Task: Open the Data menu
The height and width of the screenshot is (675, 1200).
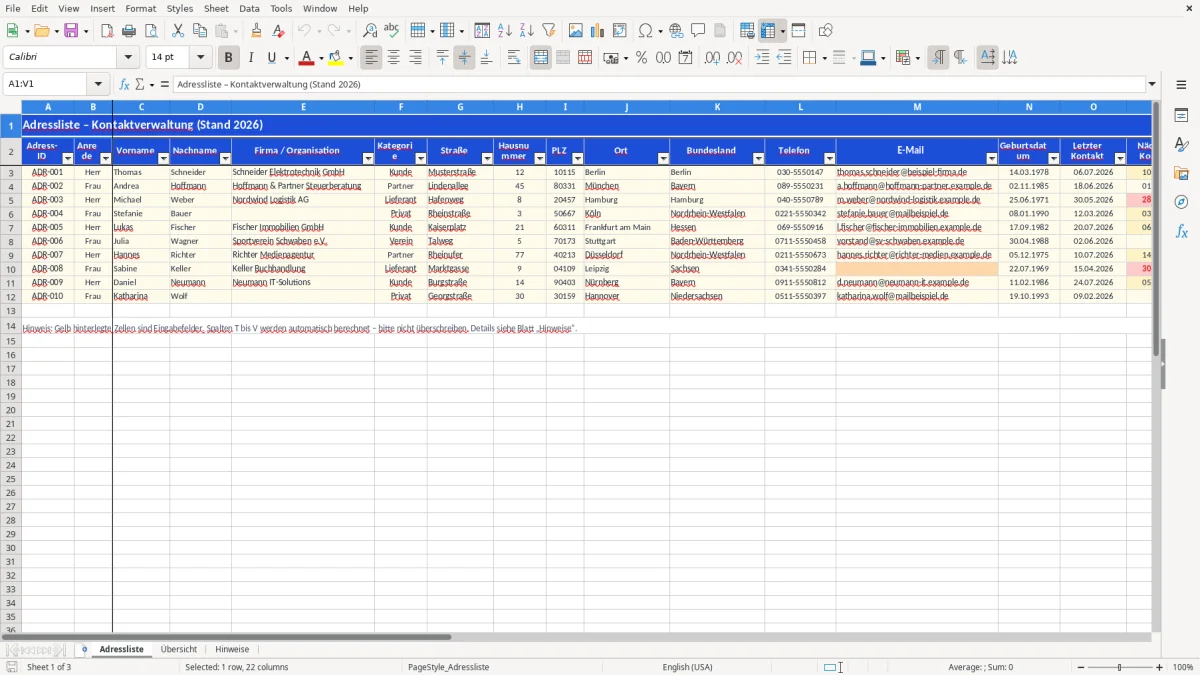Action: [249, 8]
